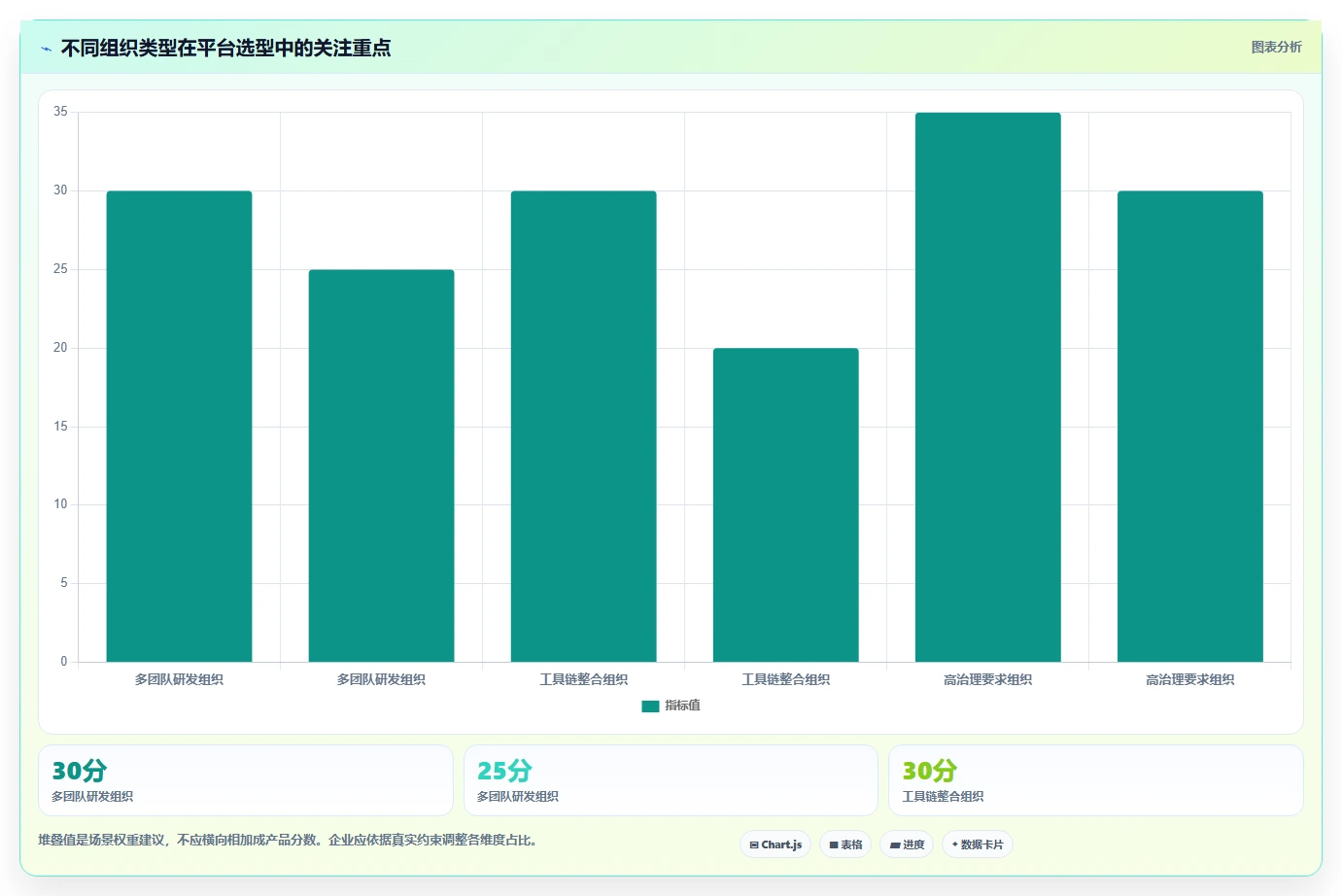The height and width of the screenshot is (896, 1342).
Task: Open the 30分 card for 工具链整合组织
Action: point(1096,780)
